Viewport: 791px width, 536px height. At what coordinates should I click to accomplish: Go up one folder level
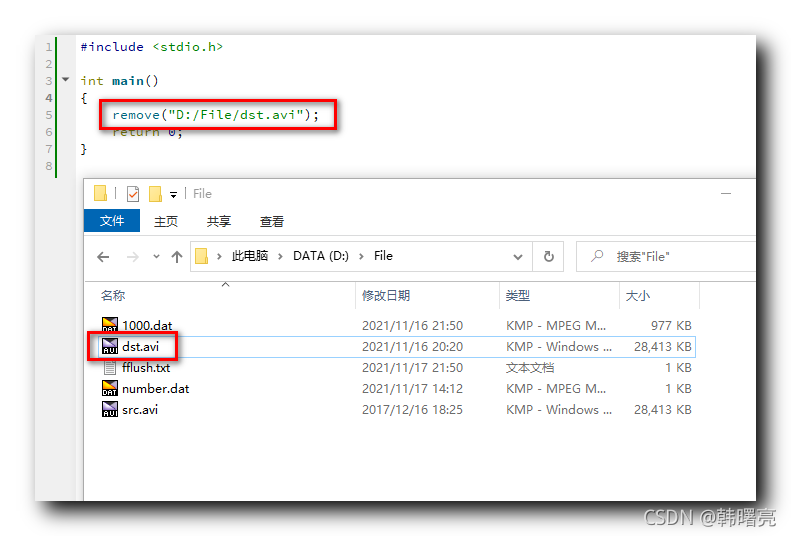(177, 257)
